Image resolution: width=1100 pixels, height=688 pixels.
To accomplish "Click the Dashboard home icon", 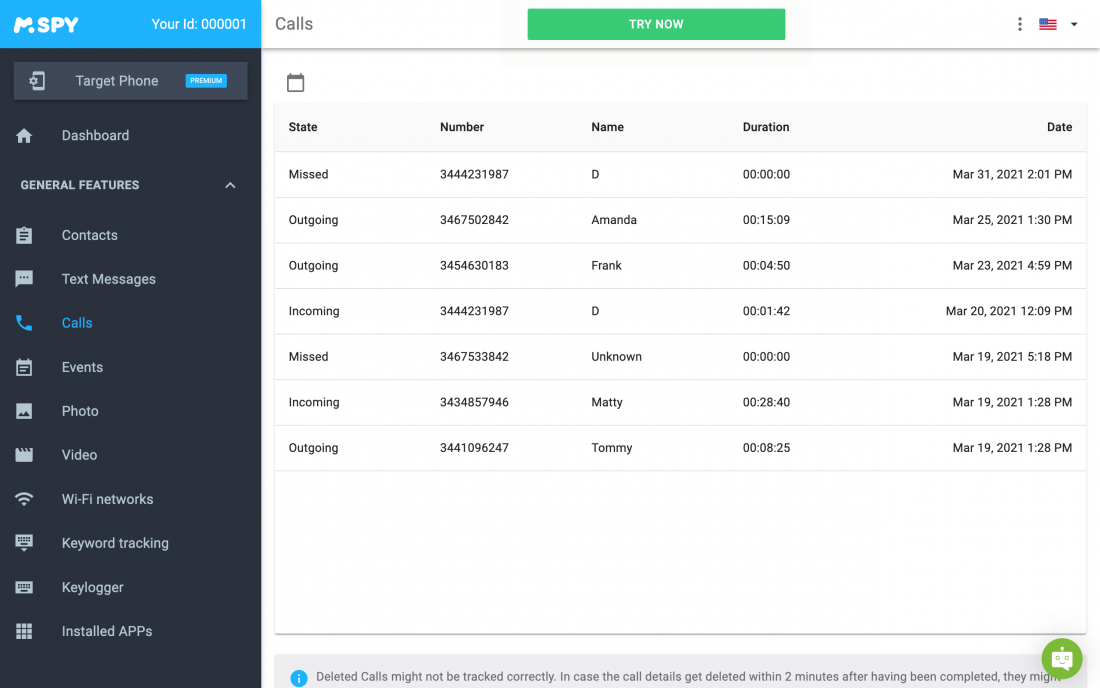I will click(x=24, y=135).
